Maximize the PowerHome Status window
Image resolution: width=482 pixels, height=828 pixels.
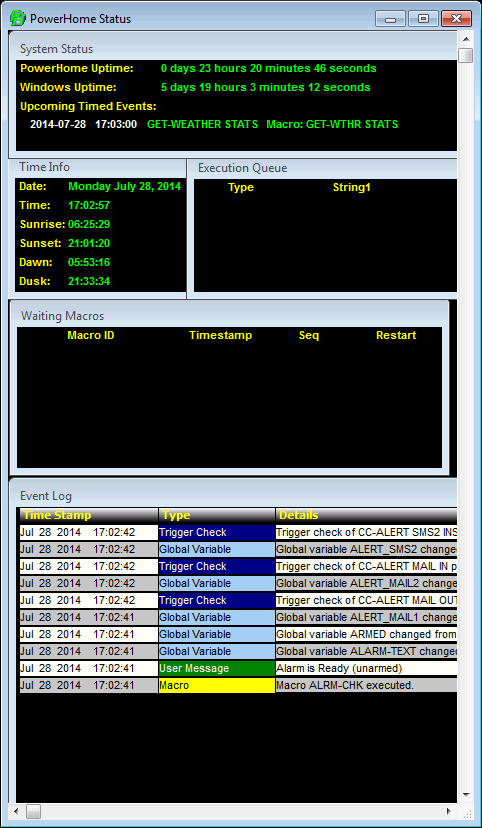coord(423,19)
